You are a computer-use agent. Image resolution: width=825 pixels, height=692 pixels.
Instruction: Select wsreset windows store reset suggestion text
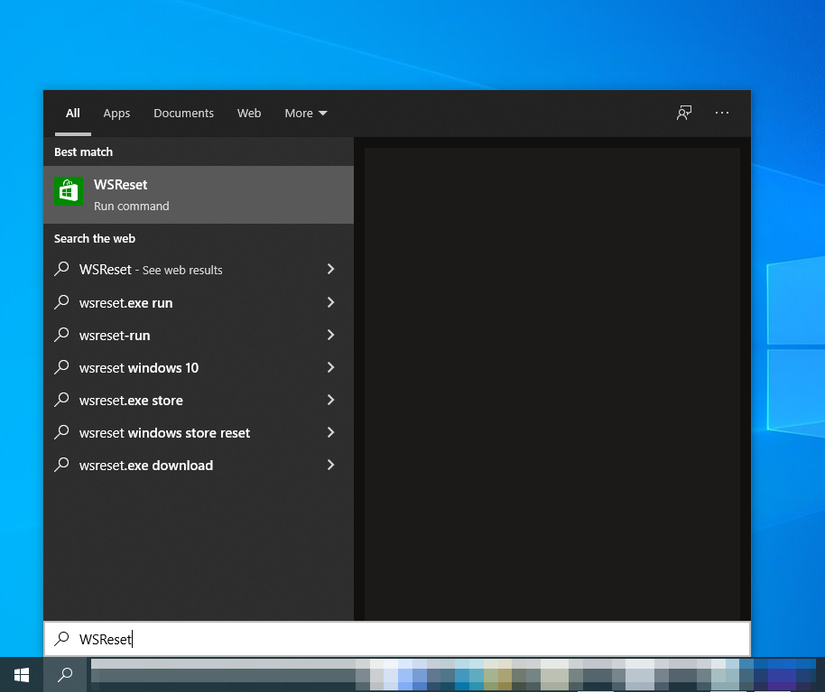coord(165,433)
